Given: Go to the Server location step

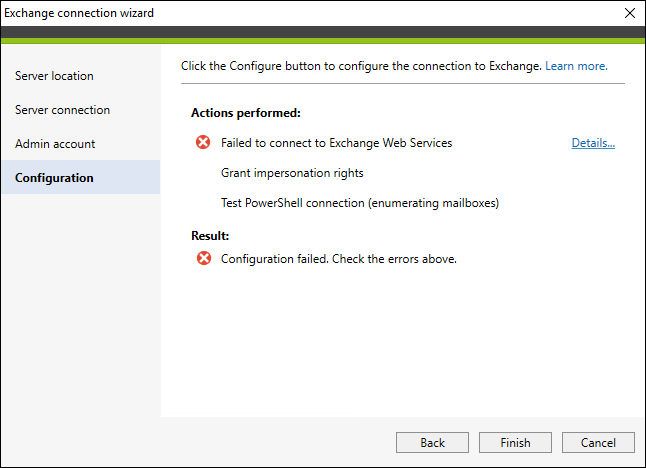Looking at the screenshot, I should pos(54,76).
